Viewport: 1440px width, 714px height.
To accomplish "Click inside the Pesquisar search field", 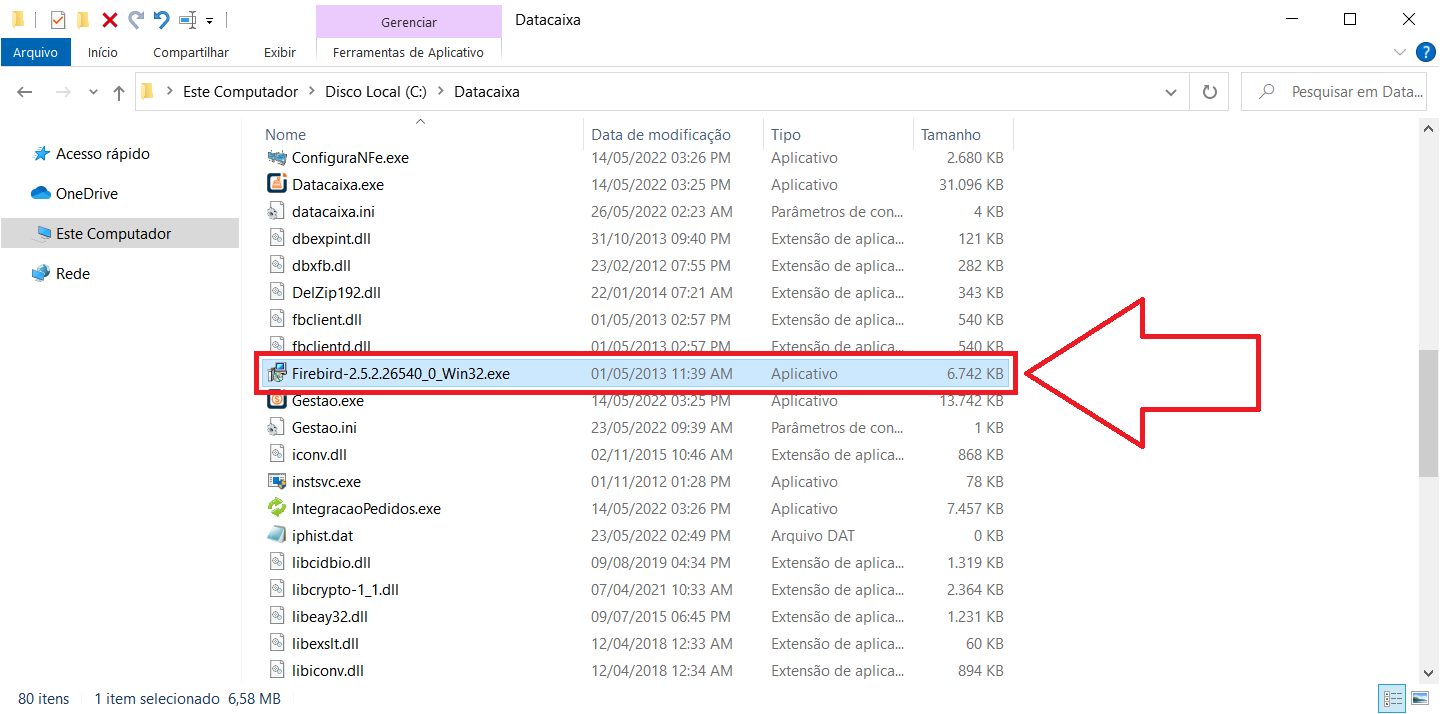I will point(1340,91).
